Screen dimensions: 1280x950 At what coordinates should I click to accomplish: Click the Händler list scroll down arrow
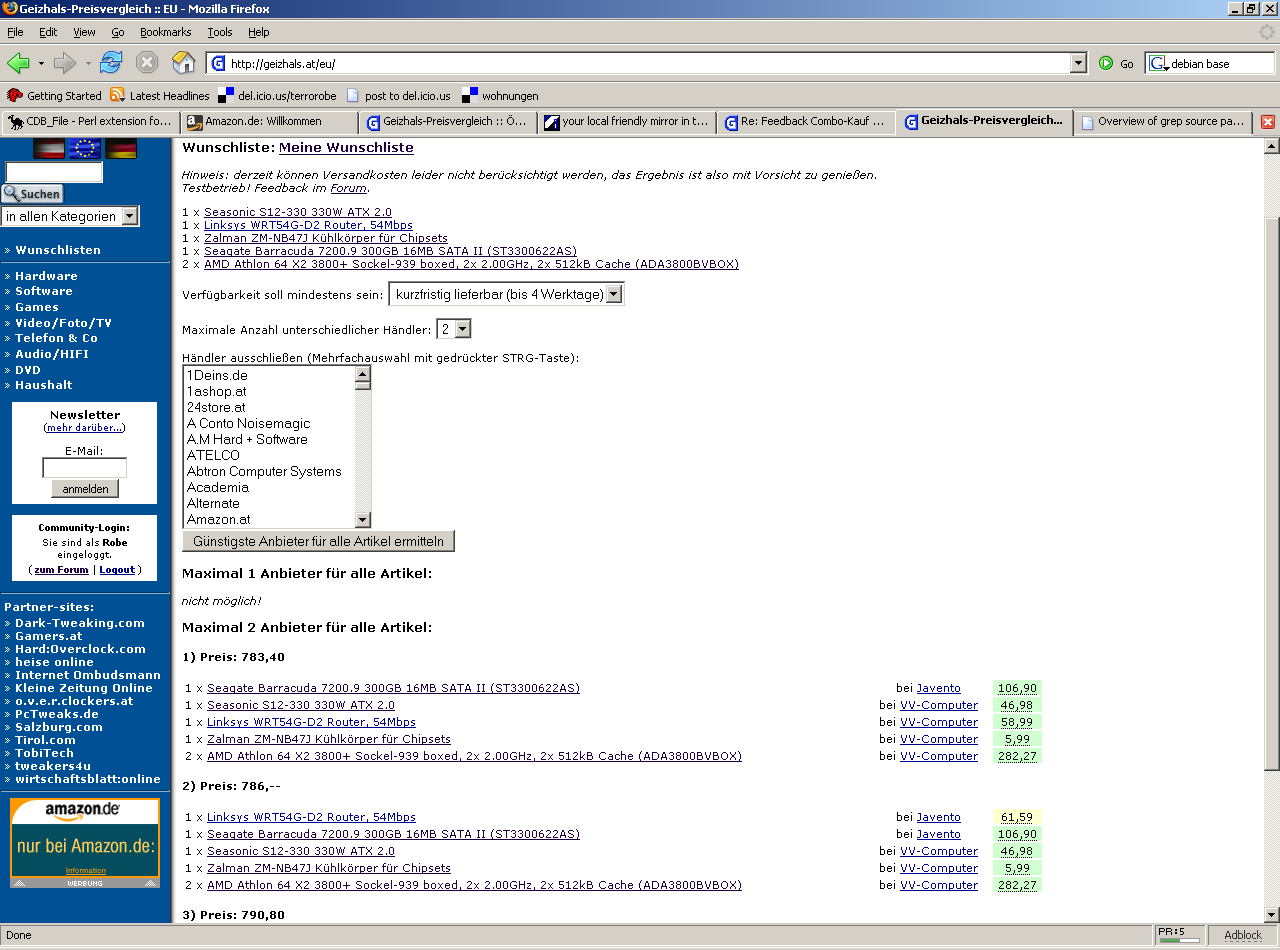click(363, 520)
